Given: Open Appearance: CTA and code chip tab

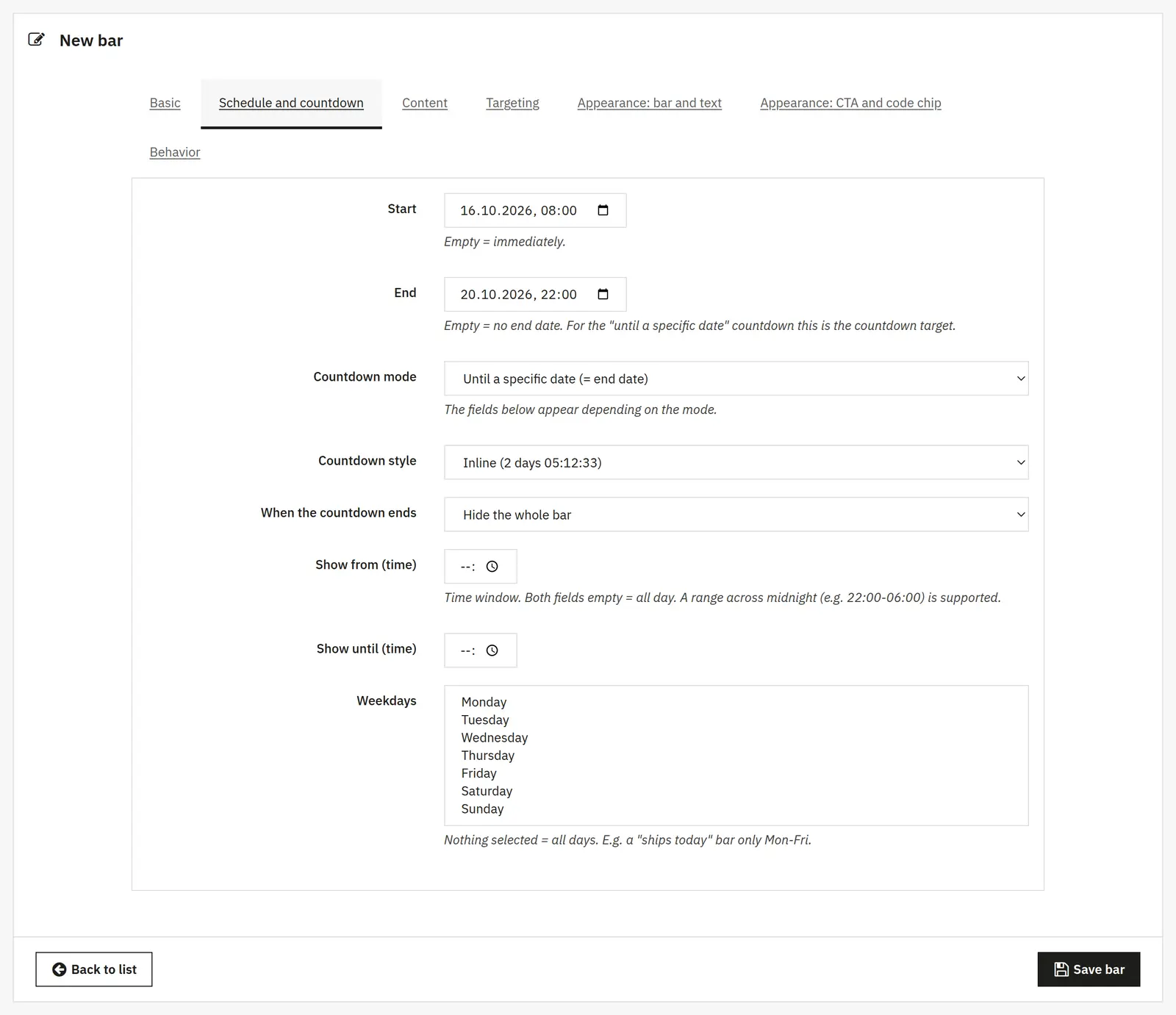Looking at the screenshot, I should (x=850, y=103).
